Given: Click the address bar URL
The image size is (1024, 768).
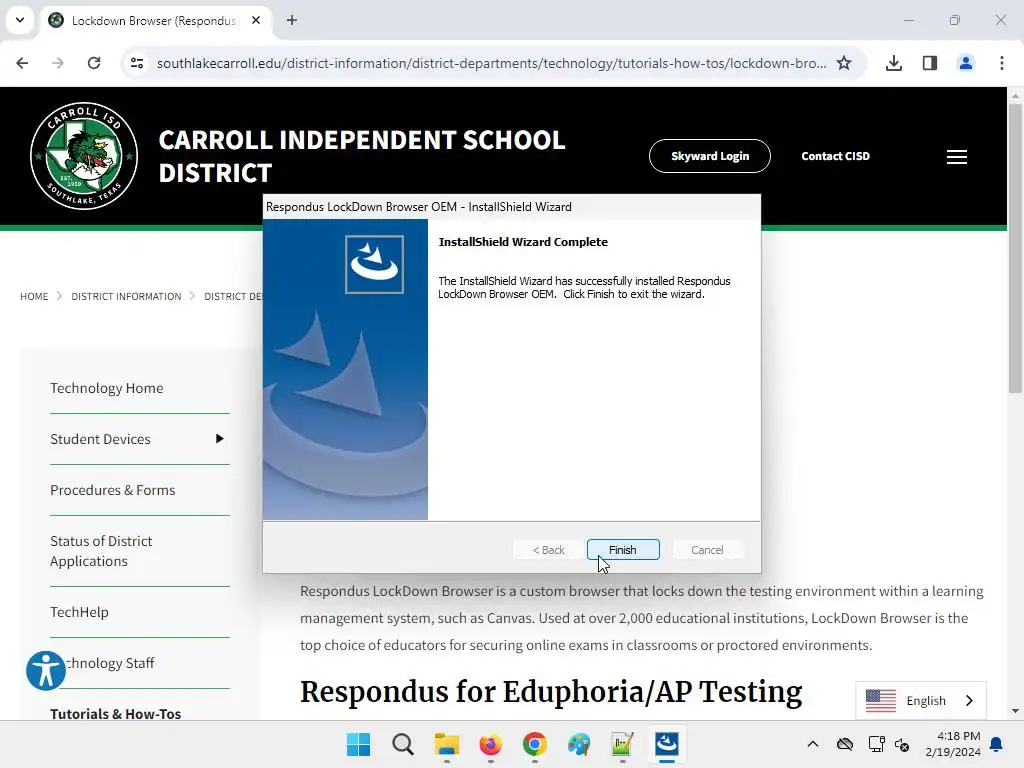Looking at the screenshot, I should click(x=491, y=63).
